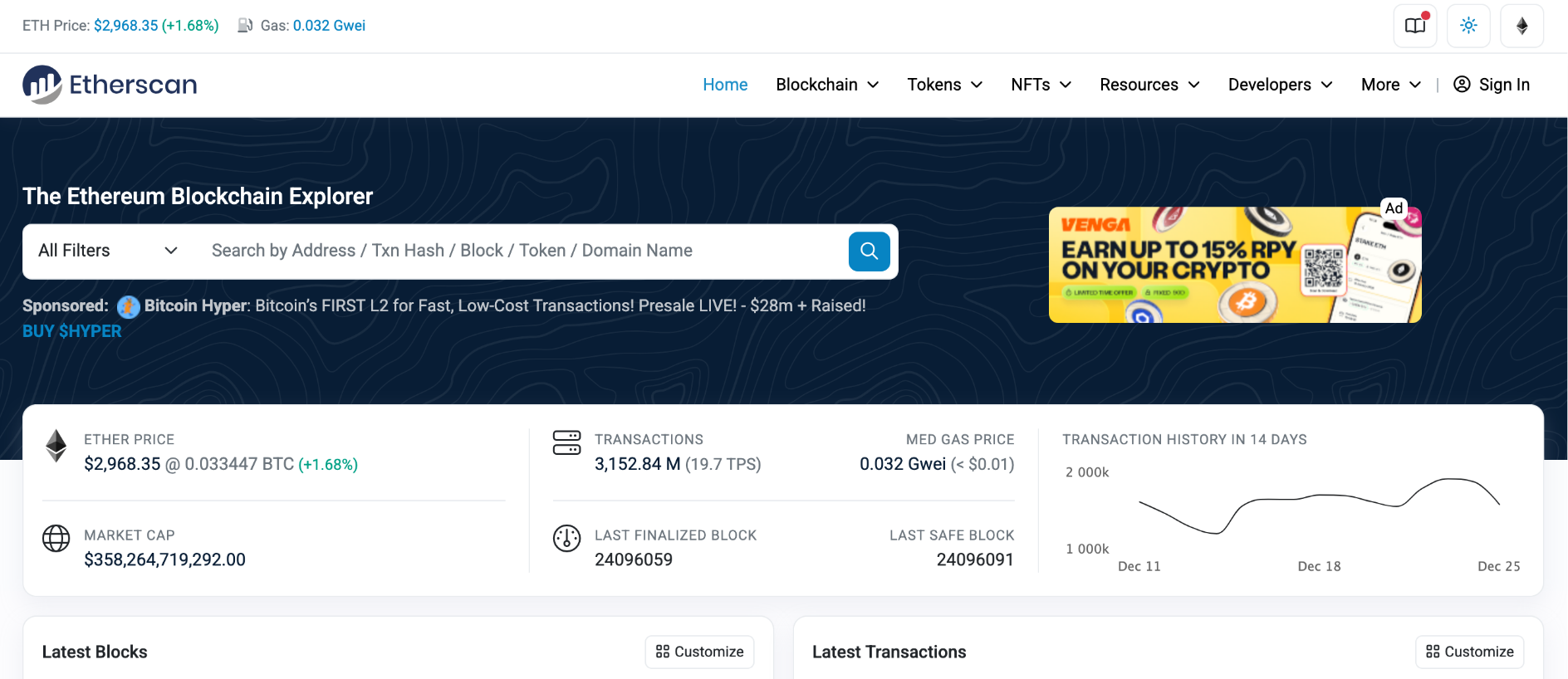Click the Transactions server icon
1568x679 pixels.
(x=567, y=442)
